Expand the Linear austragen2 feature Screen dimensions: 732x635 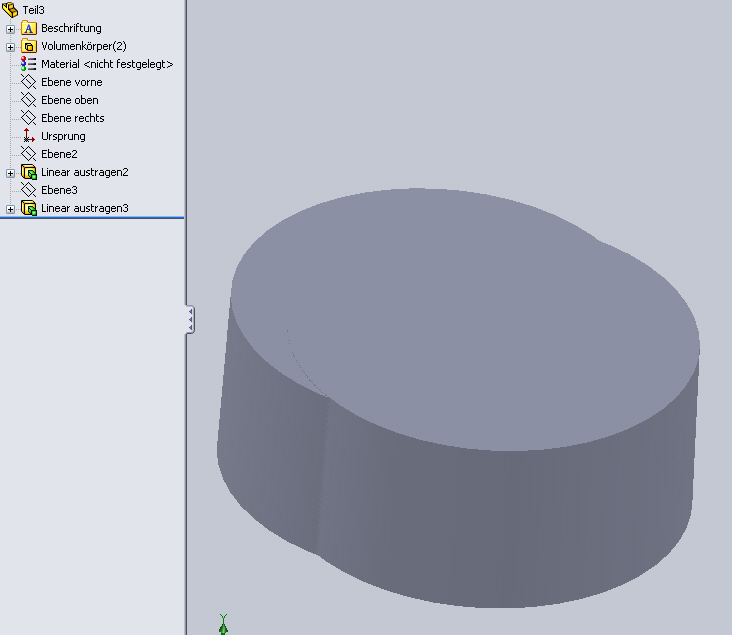(10, 173)
